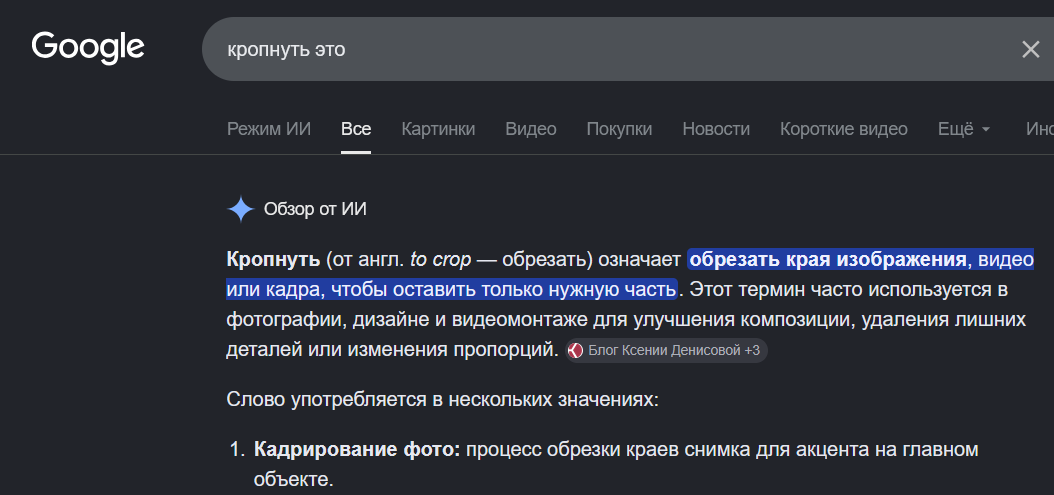Open the "Короткие видео" tab

844,129
